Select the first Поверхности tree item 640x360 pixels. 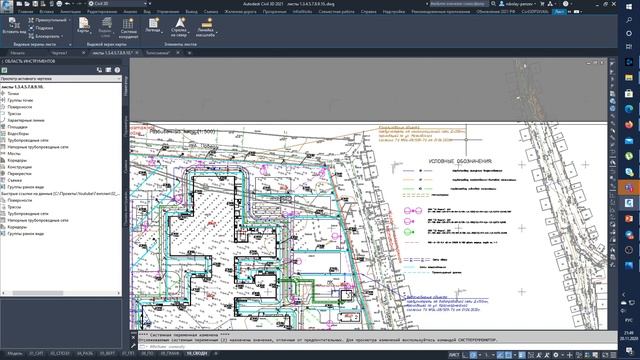[x=20, y=107]
